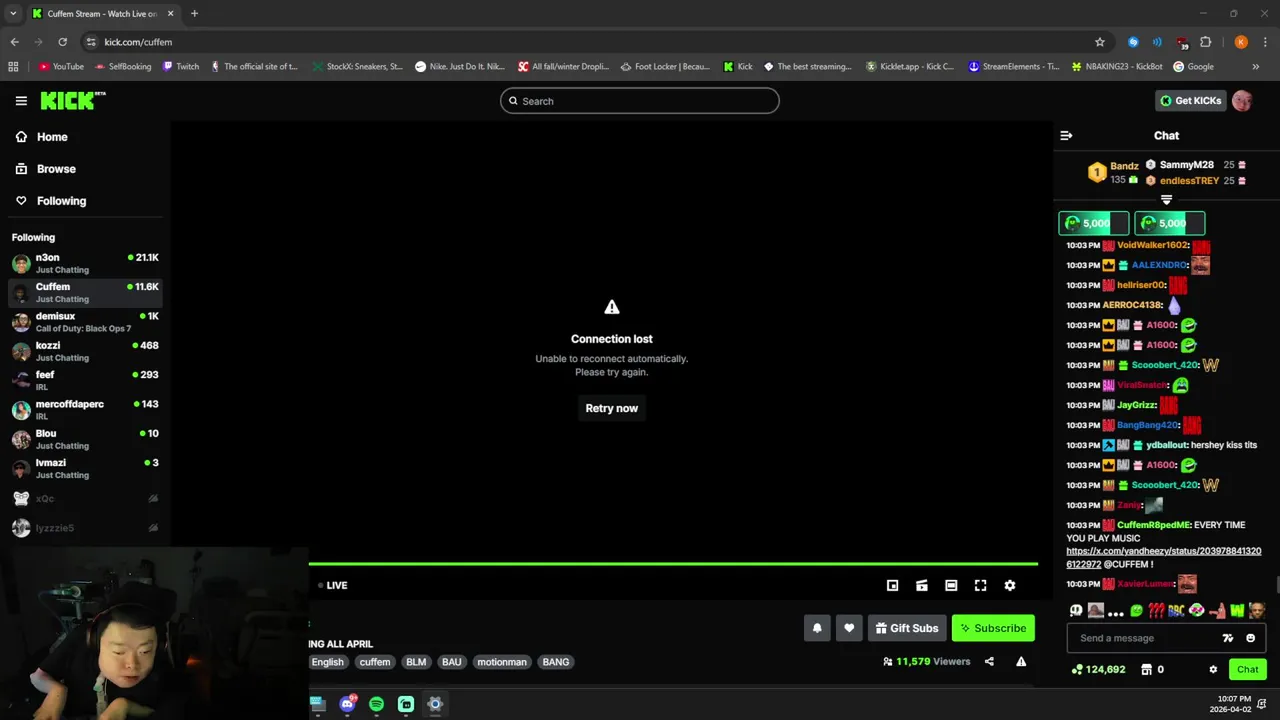This screenshot has height=720, width=1280.
Task: Open chat settings gear icon
Action: coord(1213,670)
